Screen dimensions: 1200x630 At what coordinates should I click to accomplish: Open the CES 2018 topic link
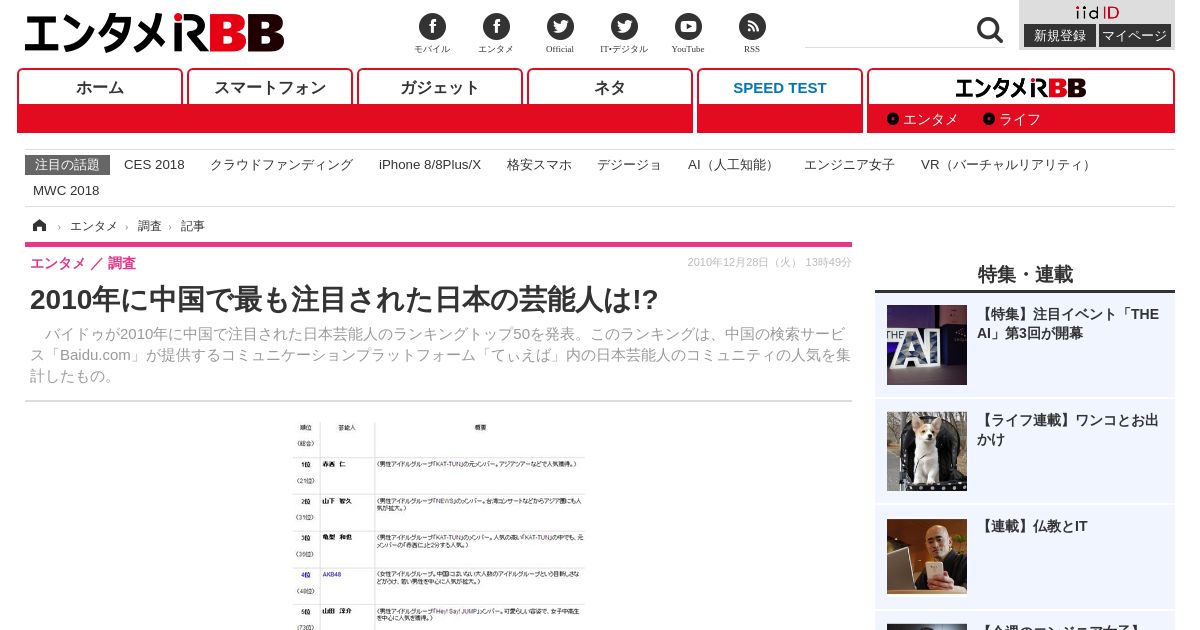[154, 164]
